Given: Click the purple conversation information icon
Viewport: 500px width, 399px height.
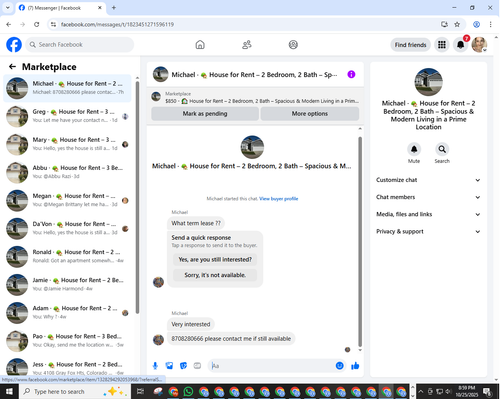Looking at the screenshot, I should [x=351, y=74].
